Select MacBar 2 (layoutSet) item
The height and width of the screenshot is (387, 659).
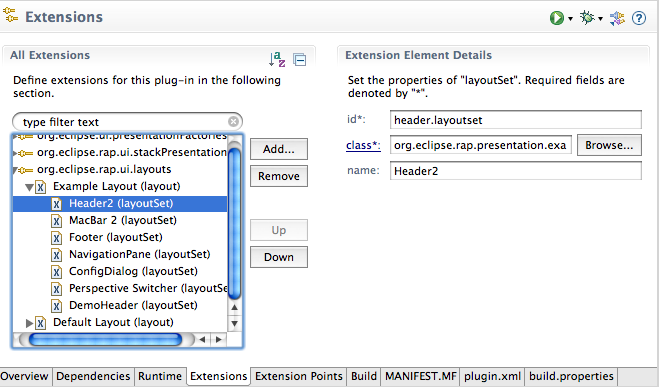point(120,220)
